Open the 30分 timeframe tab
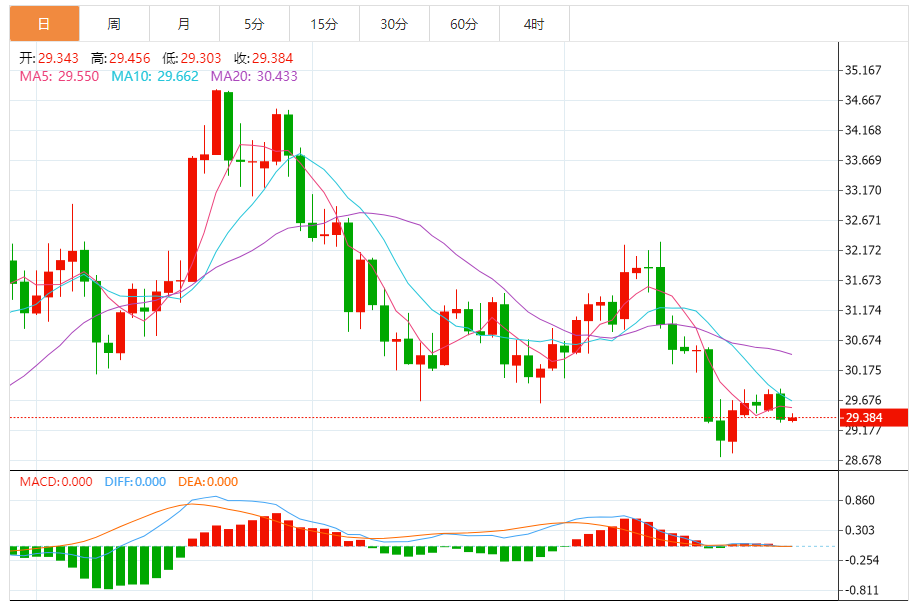This screenshot has width=915, height=601. (x=394, y=24)
